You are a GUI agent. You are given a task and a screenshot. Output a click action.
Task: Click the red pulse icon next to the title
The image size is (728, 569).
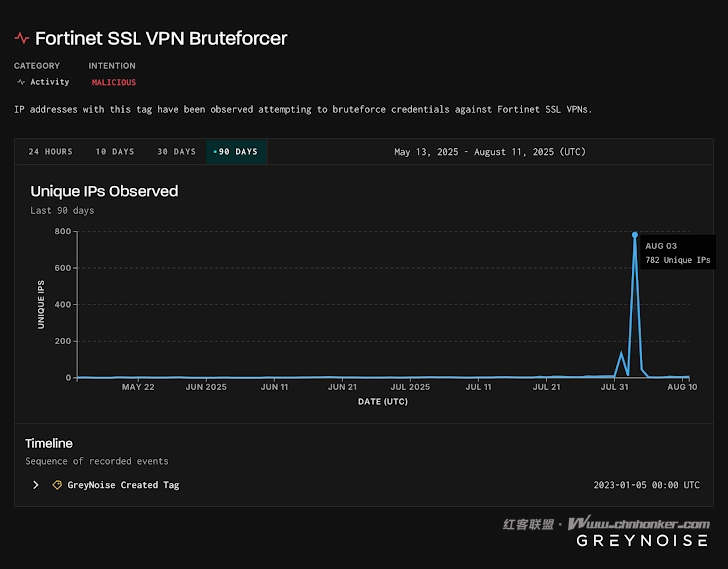(22, 38)
